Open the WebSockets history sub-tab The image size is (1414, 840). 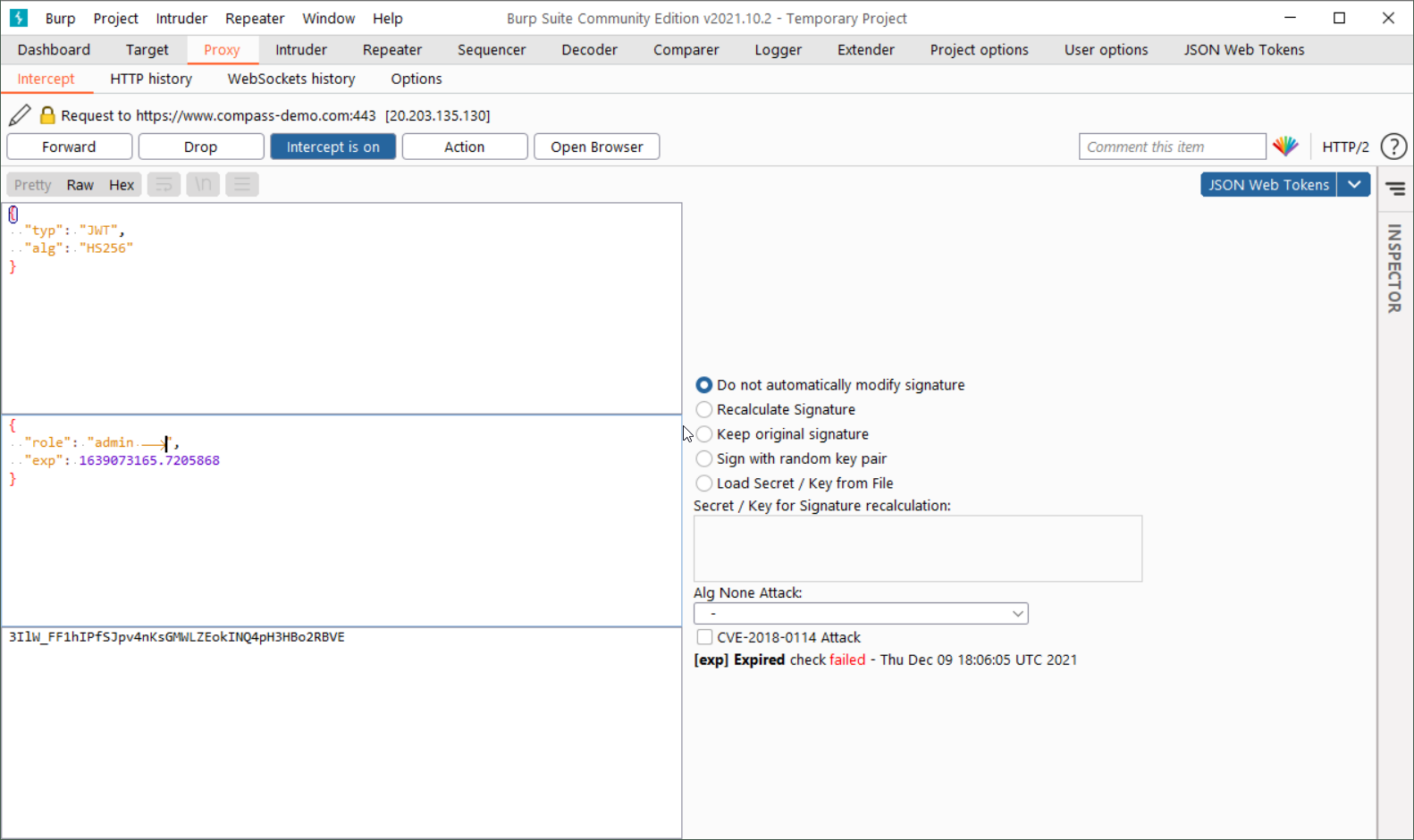pos(291,79)
